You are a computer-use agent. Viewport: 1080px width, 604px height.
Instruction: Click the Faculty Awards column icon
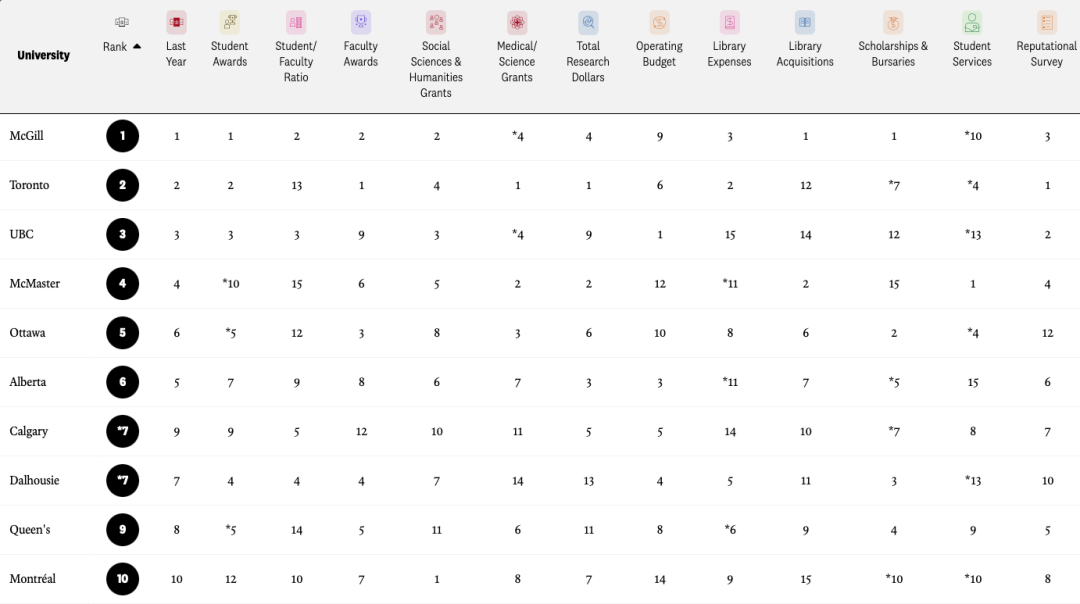point(361,23)
